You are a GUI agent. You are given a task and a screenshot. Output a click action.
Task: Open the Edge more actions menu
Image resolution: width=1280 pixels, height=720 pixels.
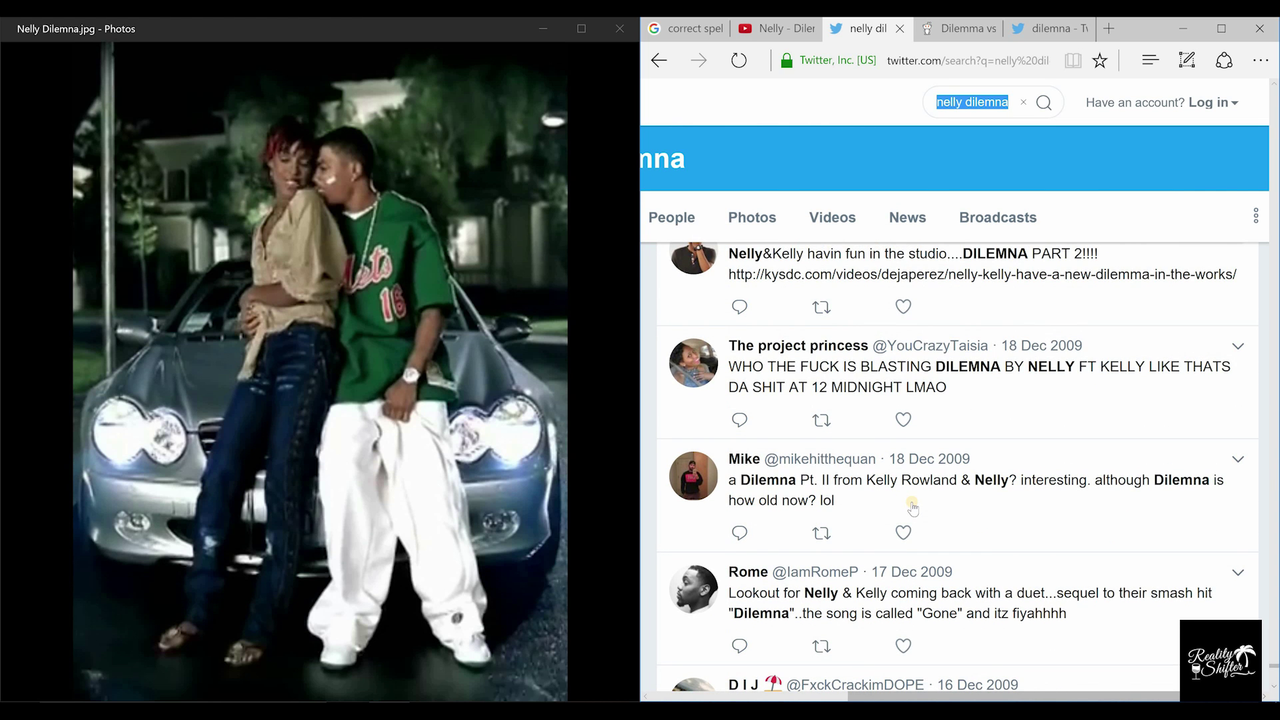click(x=1260, y=61)
